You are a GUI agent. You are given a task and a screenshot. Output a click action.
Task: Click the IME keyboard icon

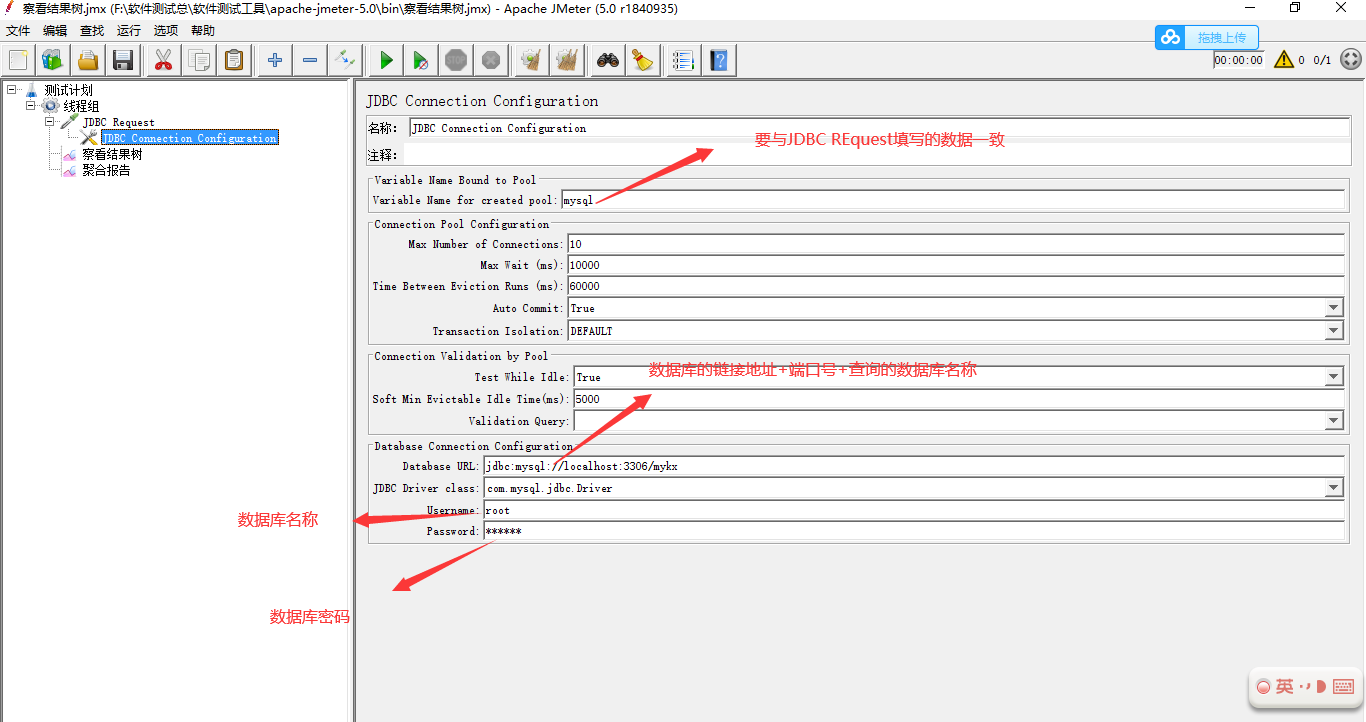[1343, 687]
